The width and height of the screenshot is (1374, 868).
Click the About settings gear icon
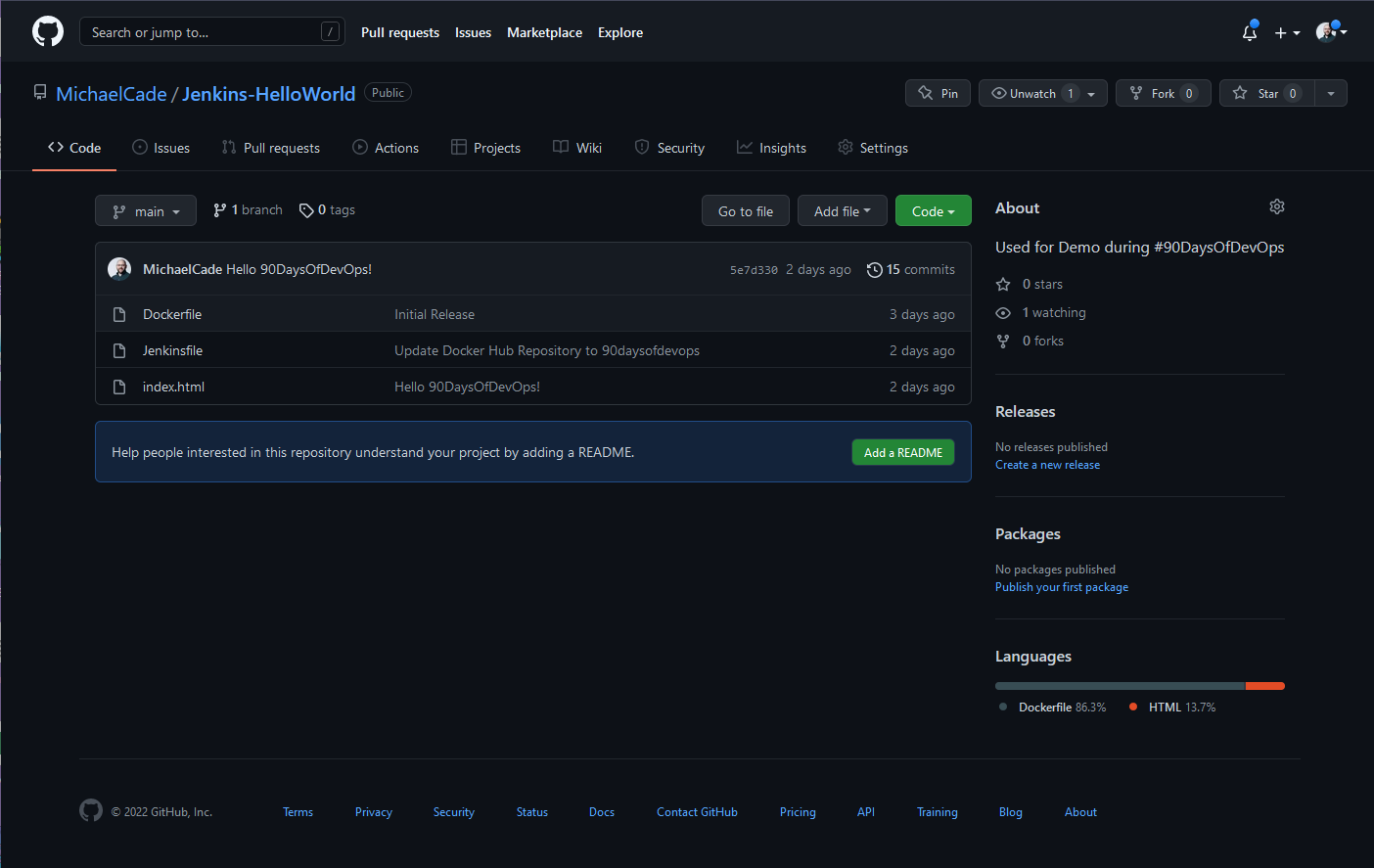[x=1276, y=206]
